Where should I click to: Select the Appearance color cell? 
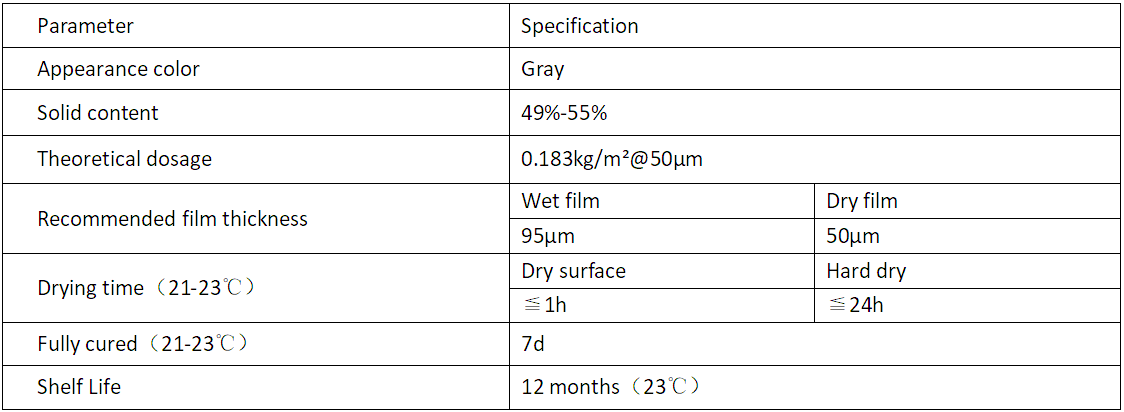click(255, 69)
